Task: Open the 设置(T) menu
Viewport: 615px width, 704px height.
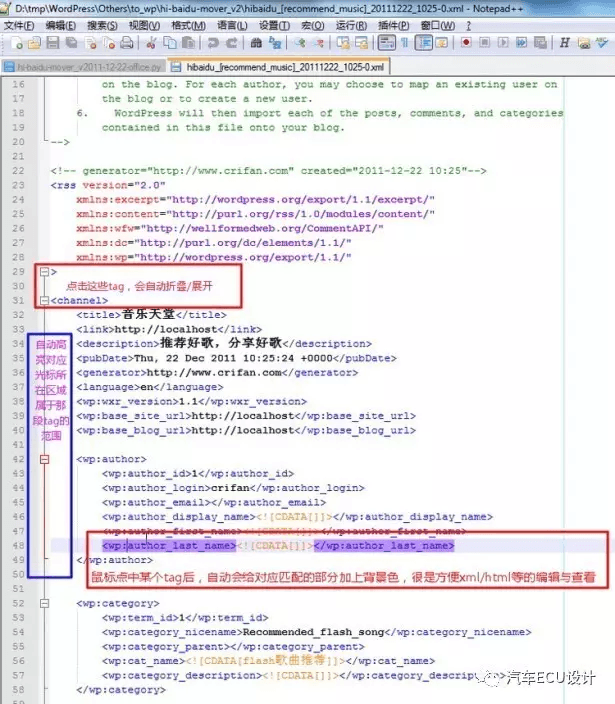Action: pos(274,26)
